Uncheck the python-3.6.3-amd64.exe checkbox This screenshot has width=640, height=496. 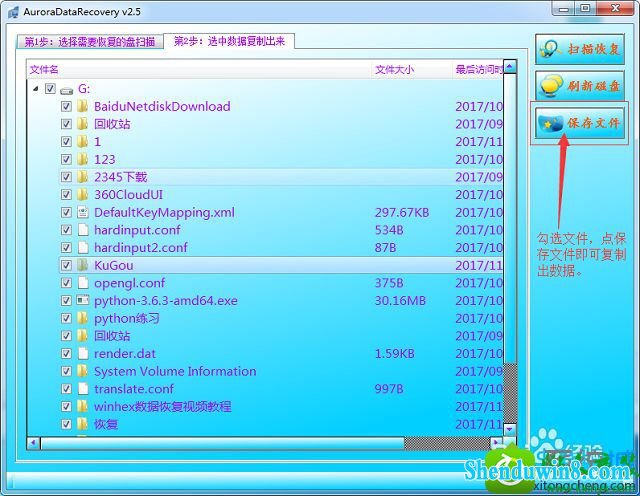pos(66,300)
